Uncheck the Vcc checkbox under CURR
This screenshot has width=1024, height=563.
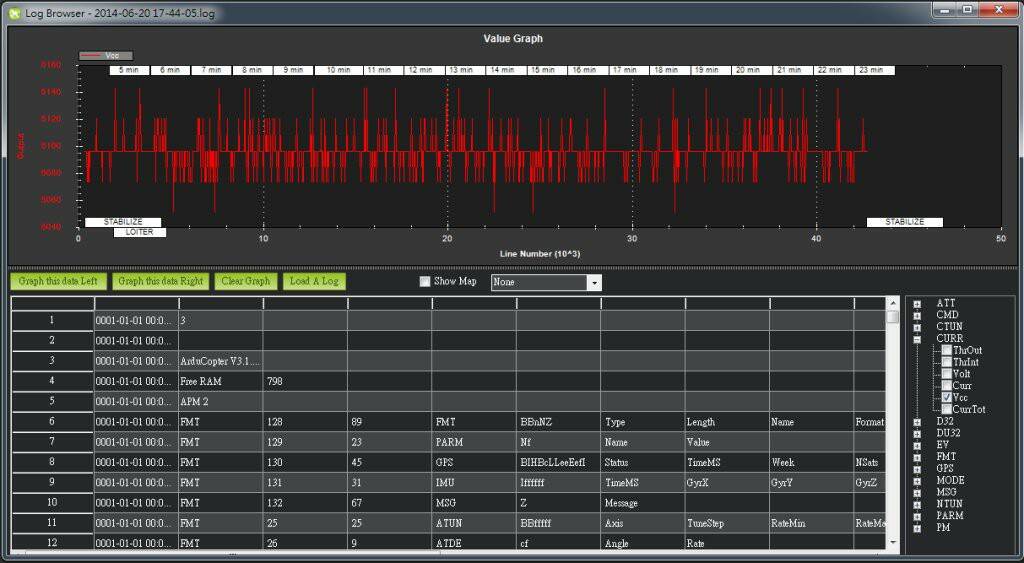946,397
